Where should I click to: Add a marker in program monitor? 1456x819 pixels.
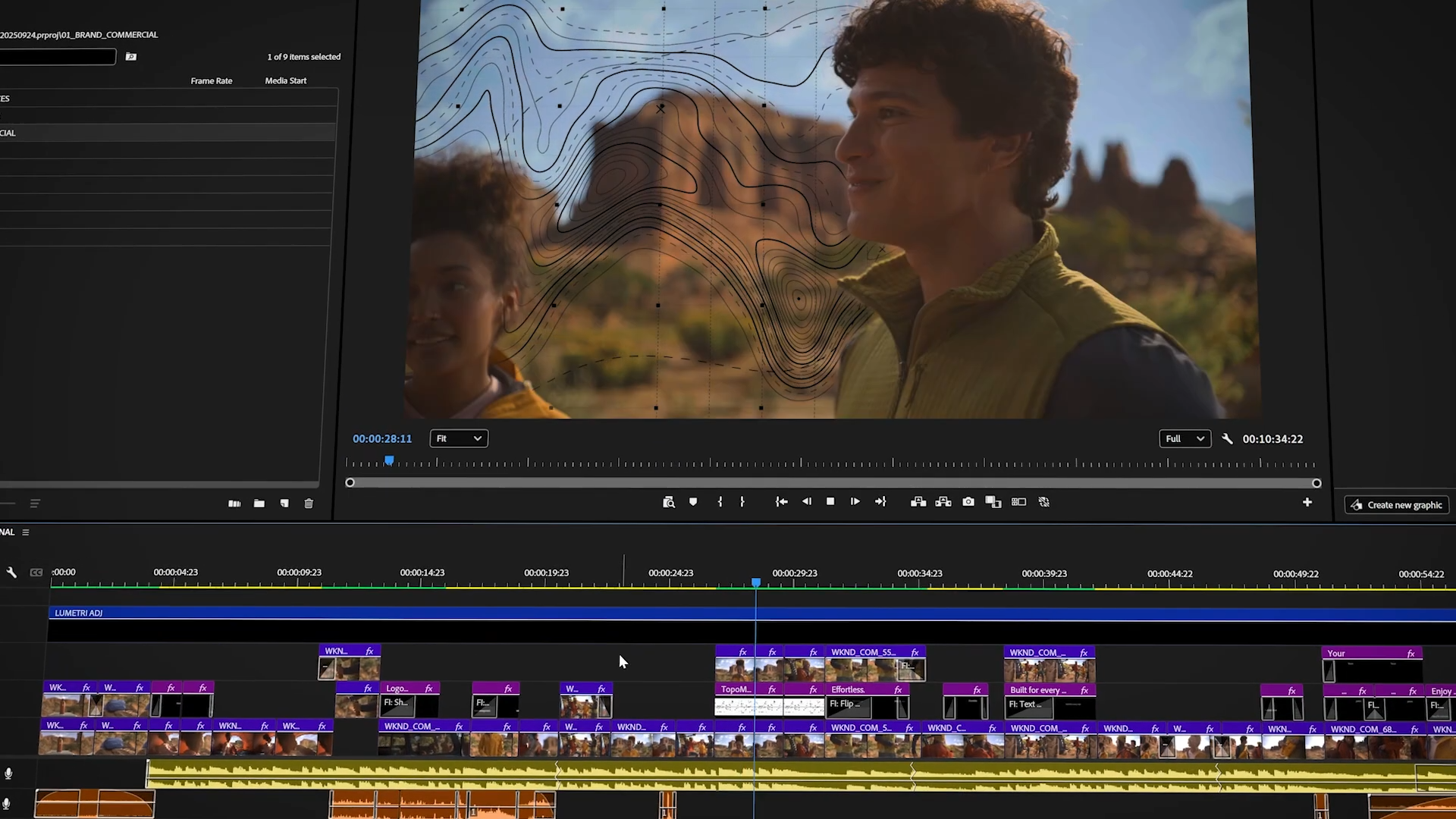pos(693,502)
